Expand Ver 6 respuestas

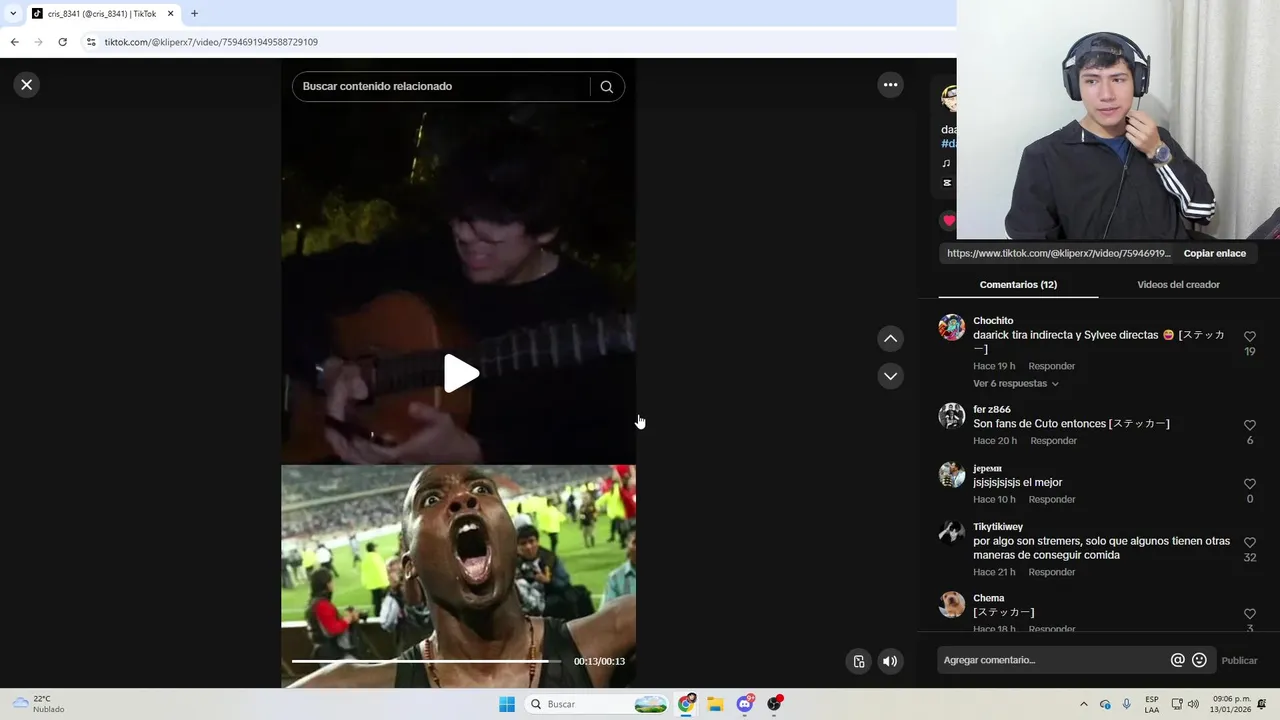click(1015, 384)
